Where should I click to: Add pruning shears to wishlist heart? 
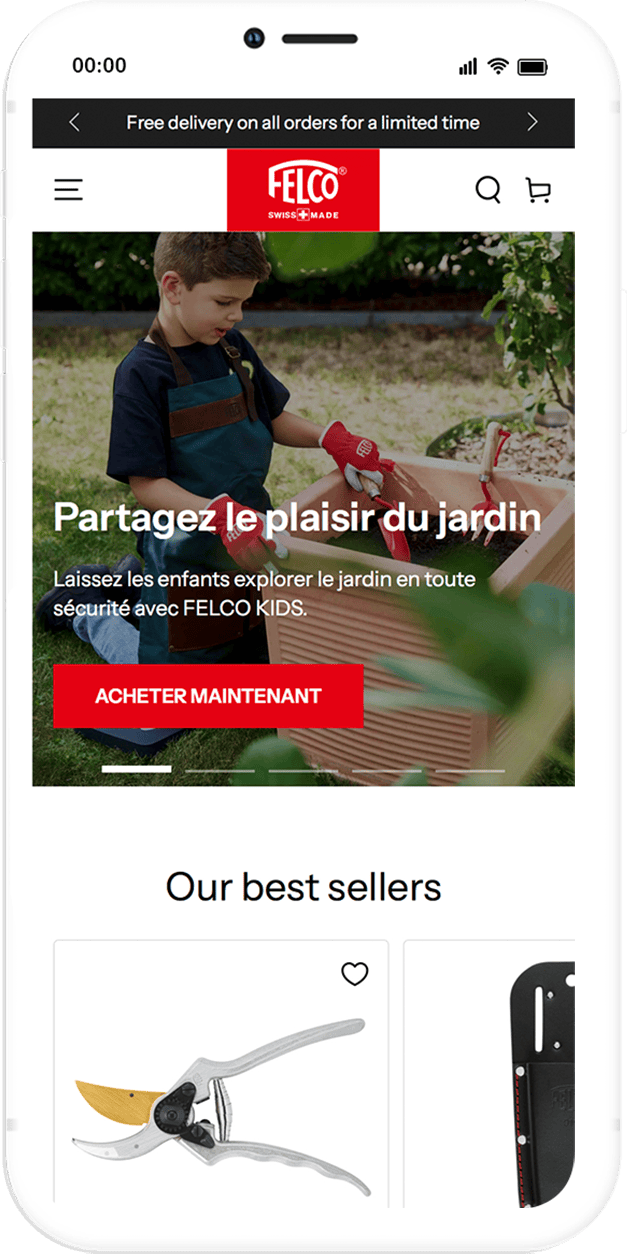pos(355,973)
